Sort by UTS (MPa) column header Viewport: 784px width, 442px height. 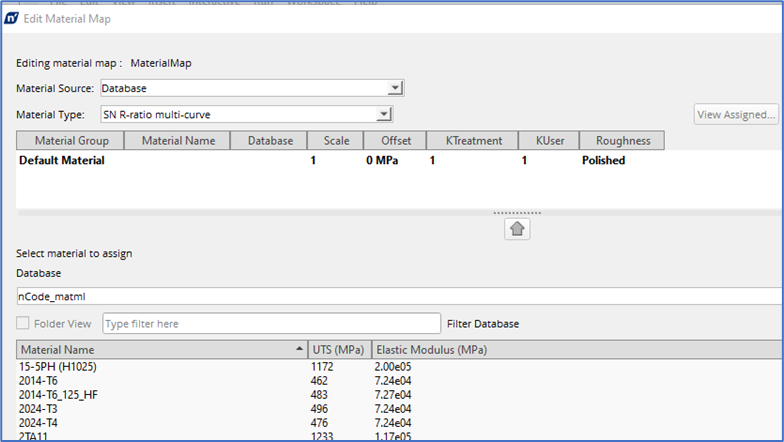(x=338, y=350)
